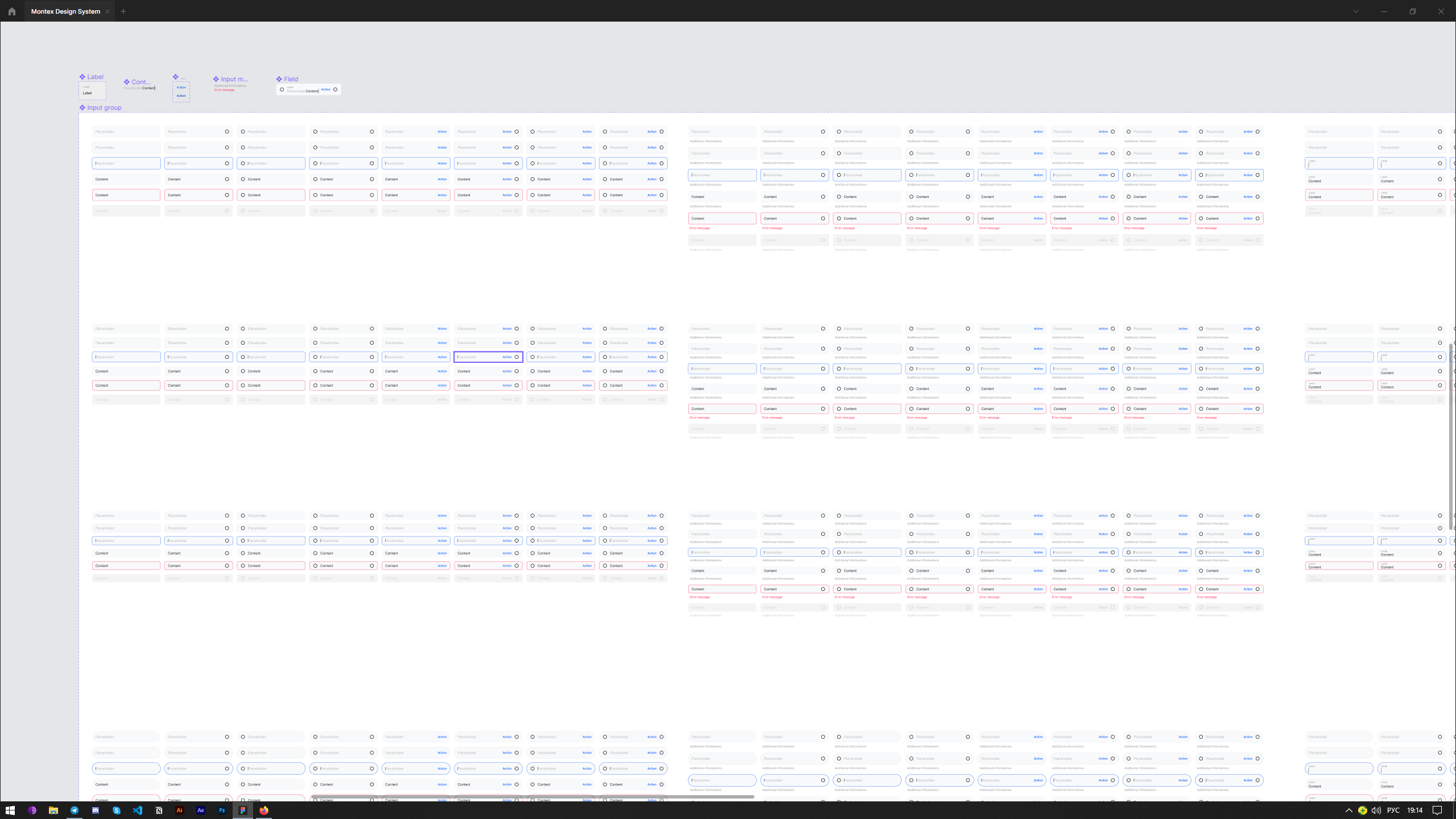Click the horizontal canvas scrollbar

coord(532,797)
